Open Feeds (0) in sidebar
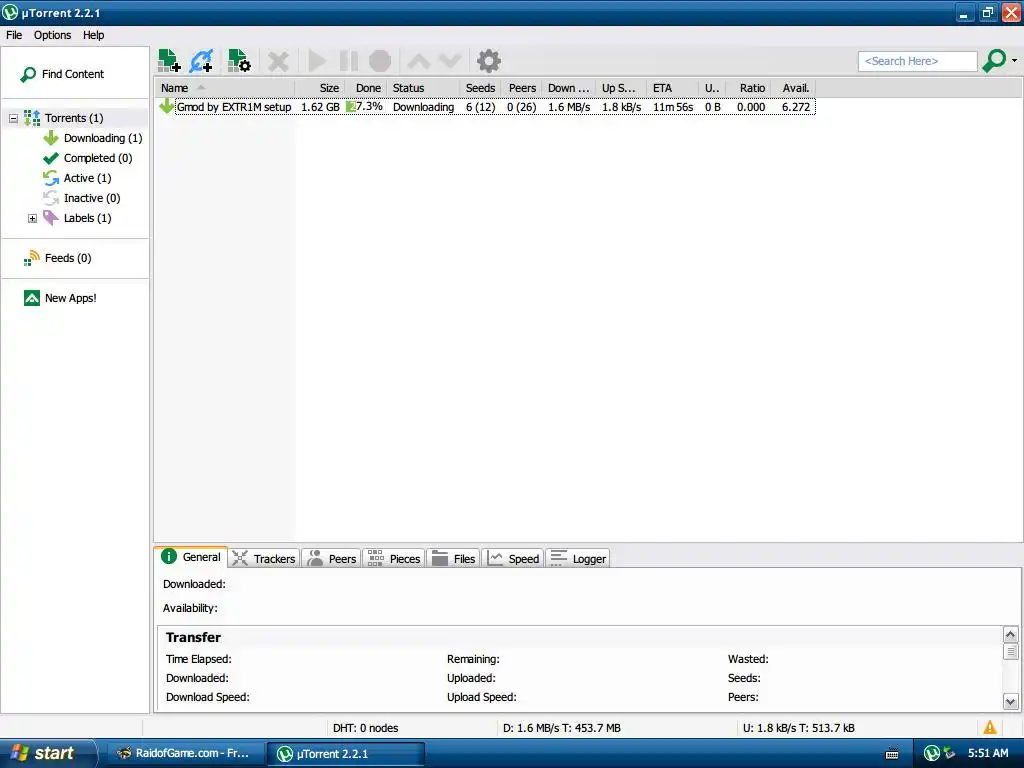 (57, 258)
